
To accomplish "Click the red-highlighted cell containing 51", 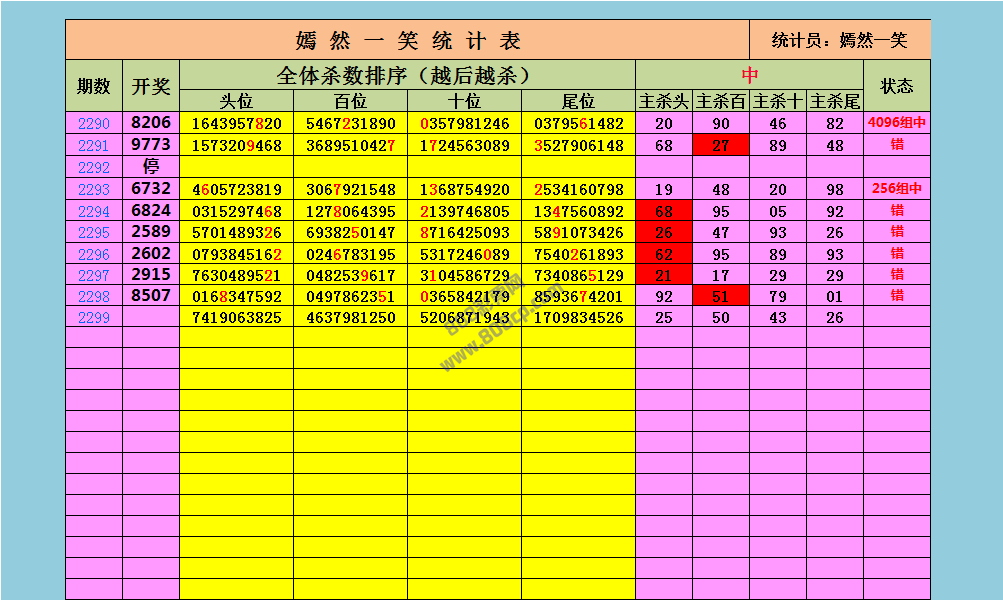I will coord(721,296).
